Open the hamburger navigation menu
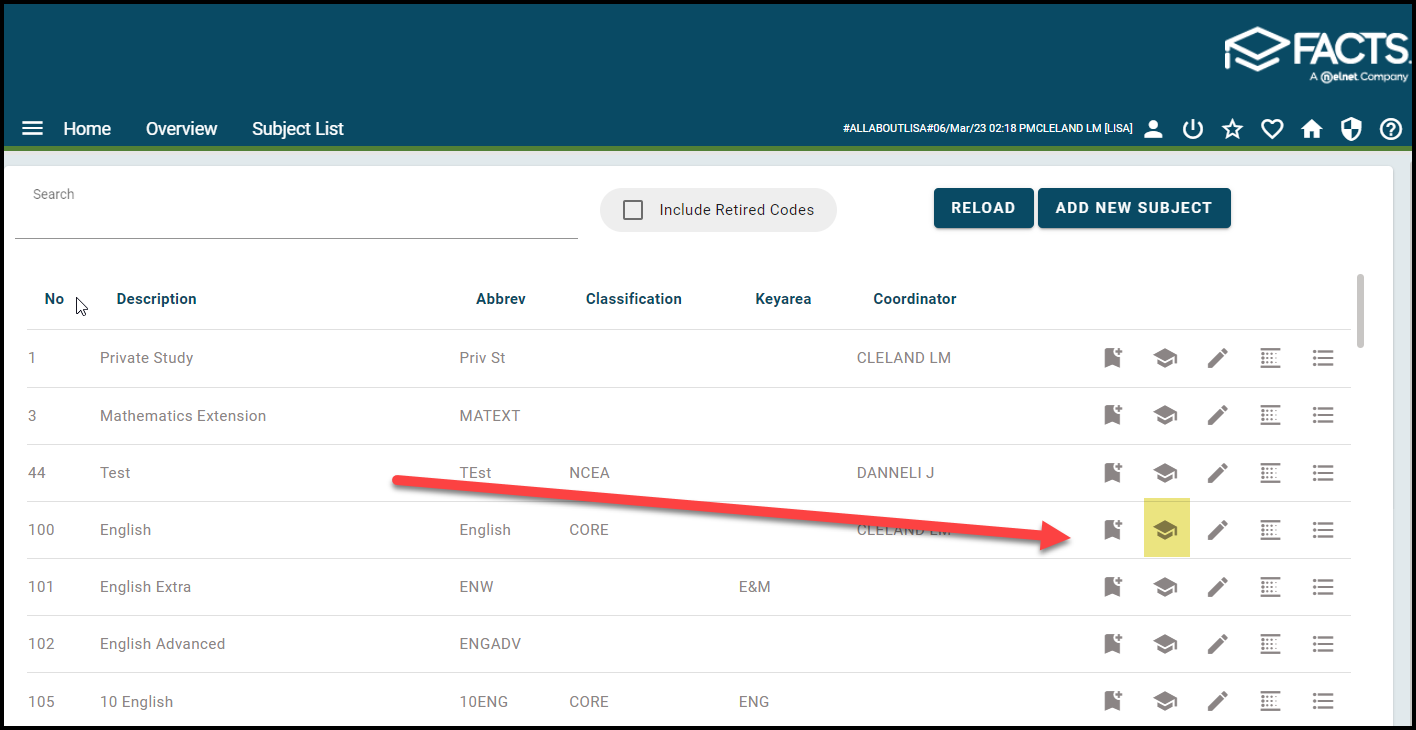 point(33,129)
